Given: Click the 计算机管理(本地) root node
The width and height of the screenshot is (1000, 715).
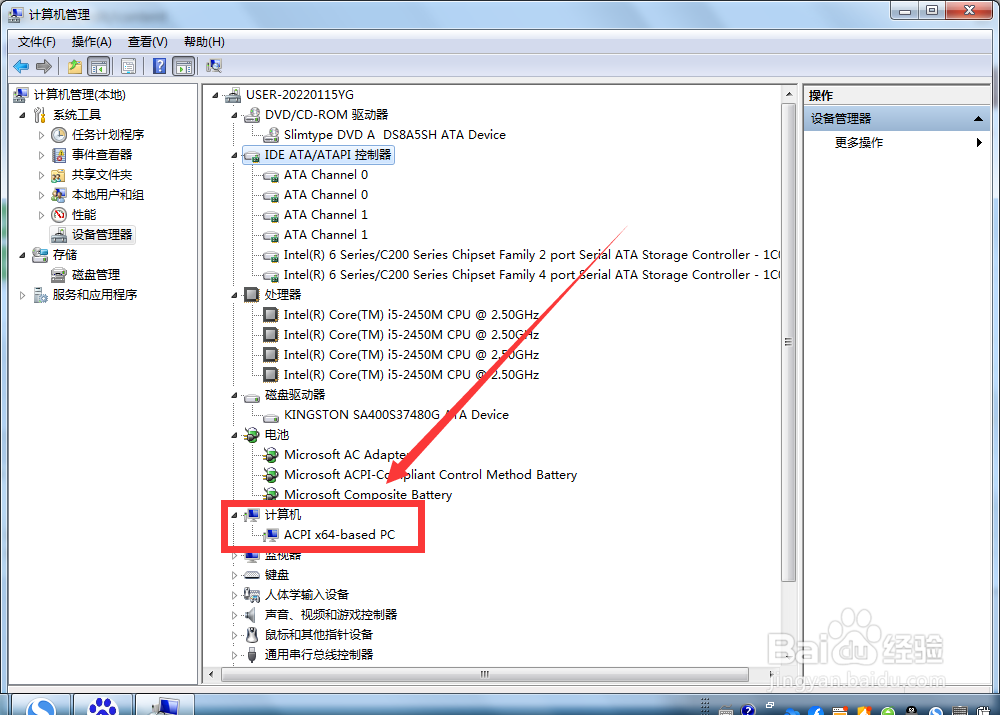Looking at the screenshot, I should pos(80,94).
